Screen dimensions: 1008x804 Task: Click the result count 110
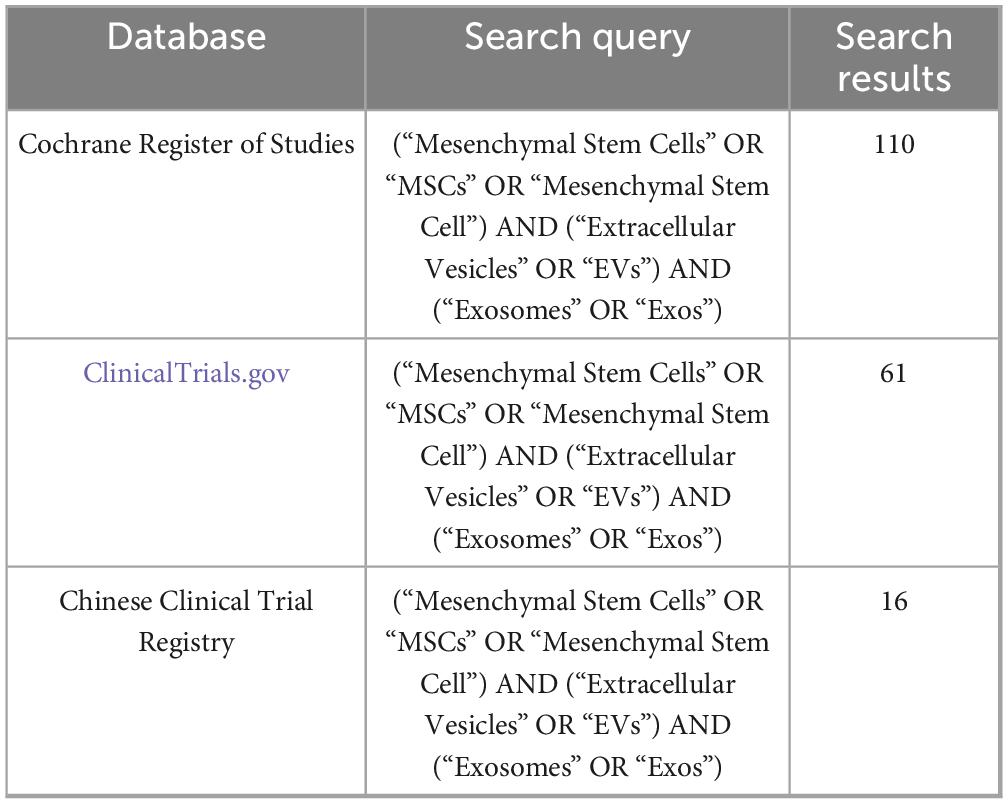tap(893, 145)
